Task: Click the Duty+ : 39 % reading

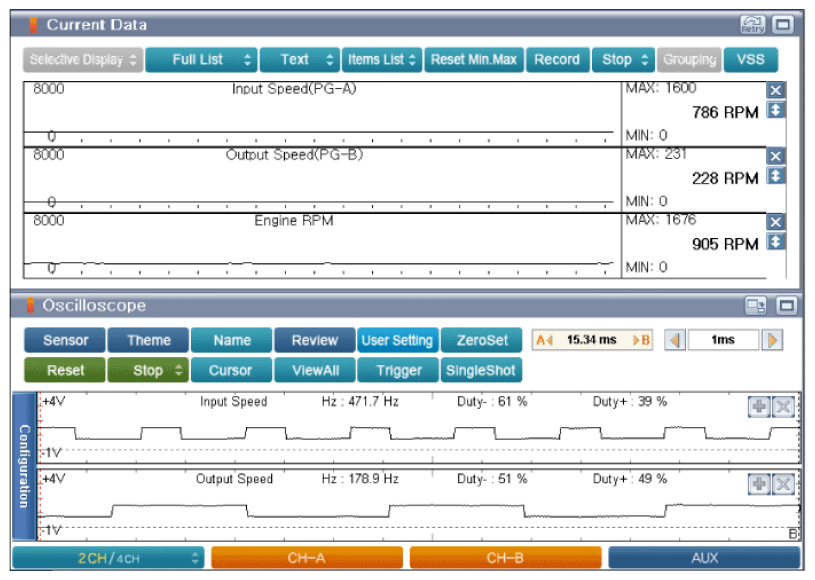Action: point(630,402)
